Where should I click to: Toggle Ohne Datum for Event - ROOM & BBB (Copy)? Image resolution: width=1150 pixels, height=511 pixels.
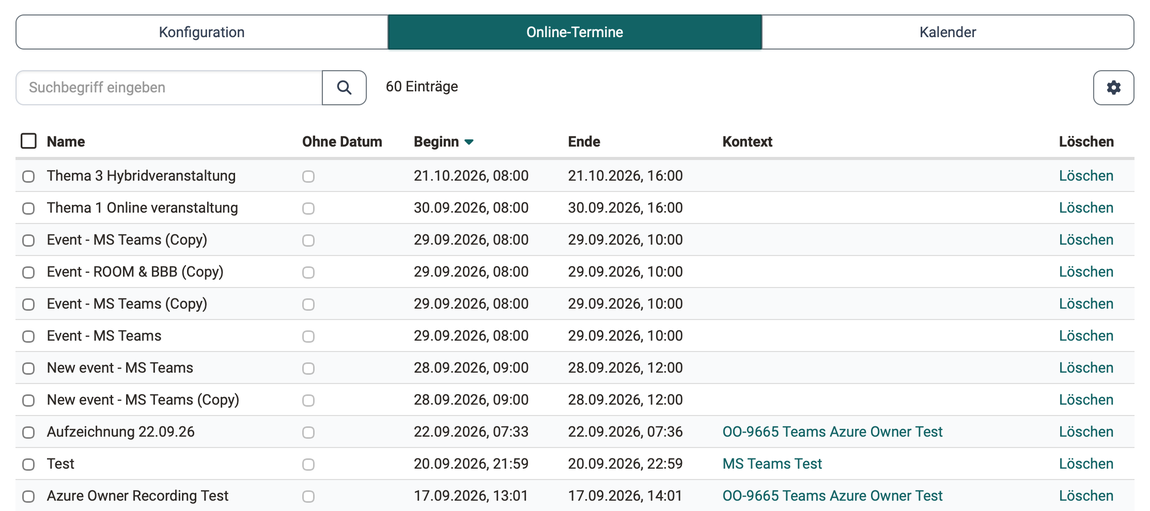click(x=308, y=272)
